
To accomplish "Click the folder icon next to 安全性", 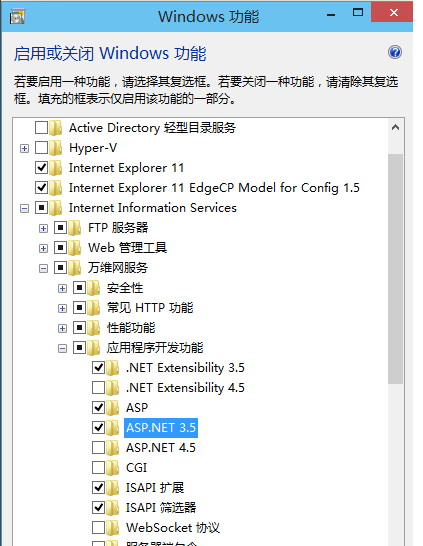I will click(x=94, y=288).
